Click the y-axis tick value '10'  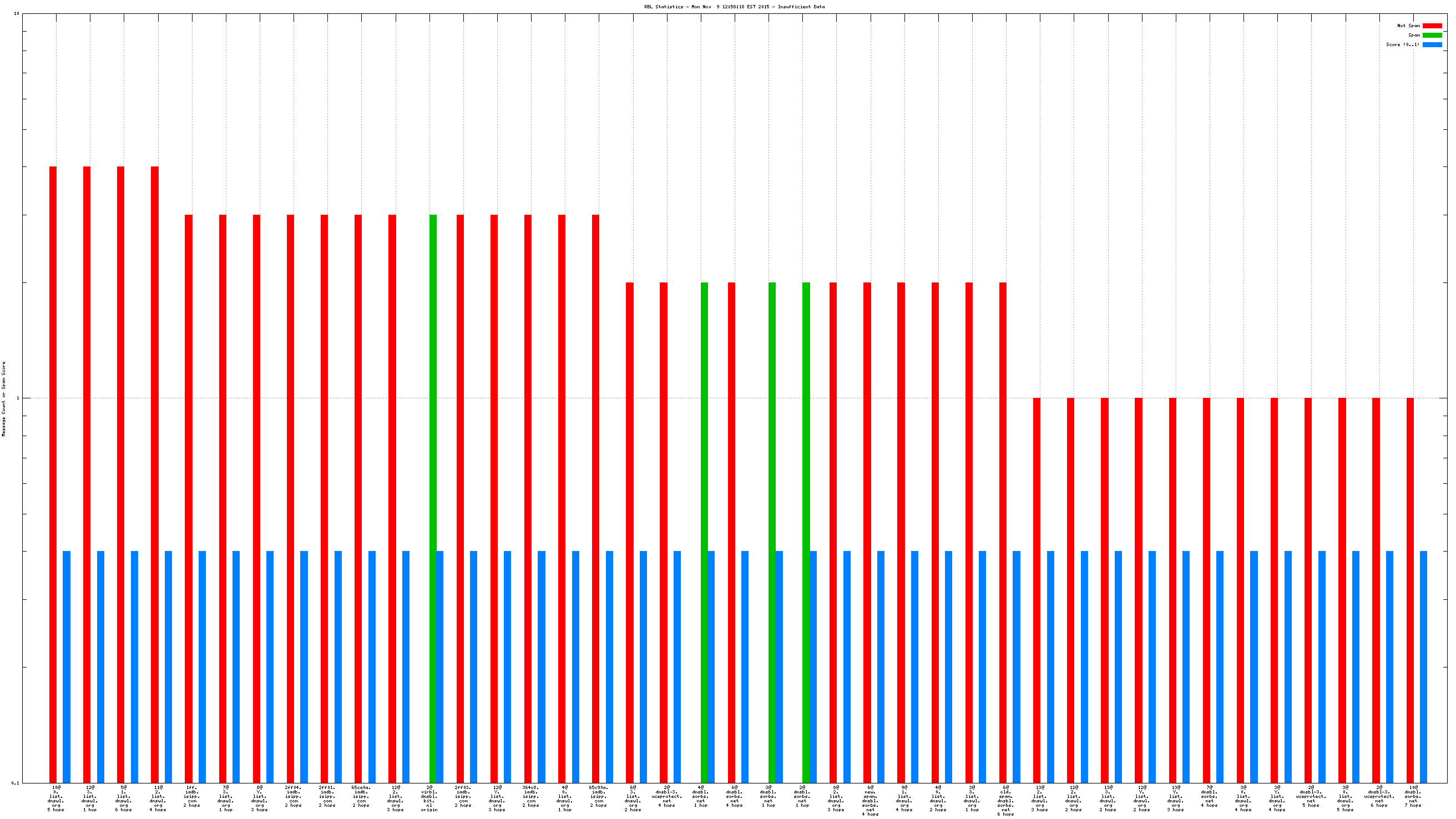17,13
